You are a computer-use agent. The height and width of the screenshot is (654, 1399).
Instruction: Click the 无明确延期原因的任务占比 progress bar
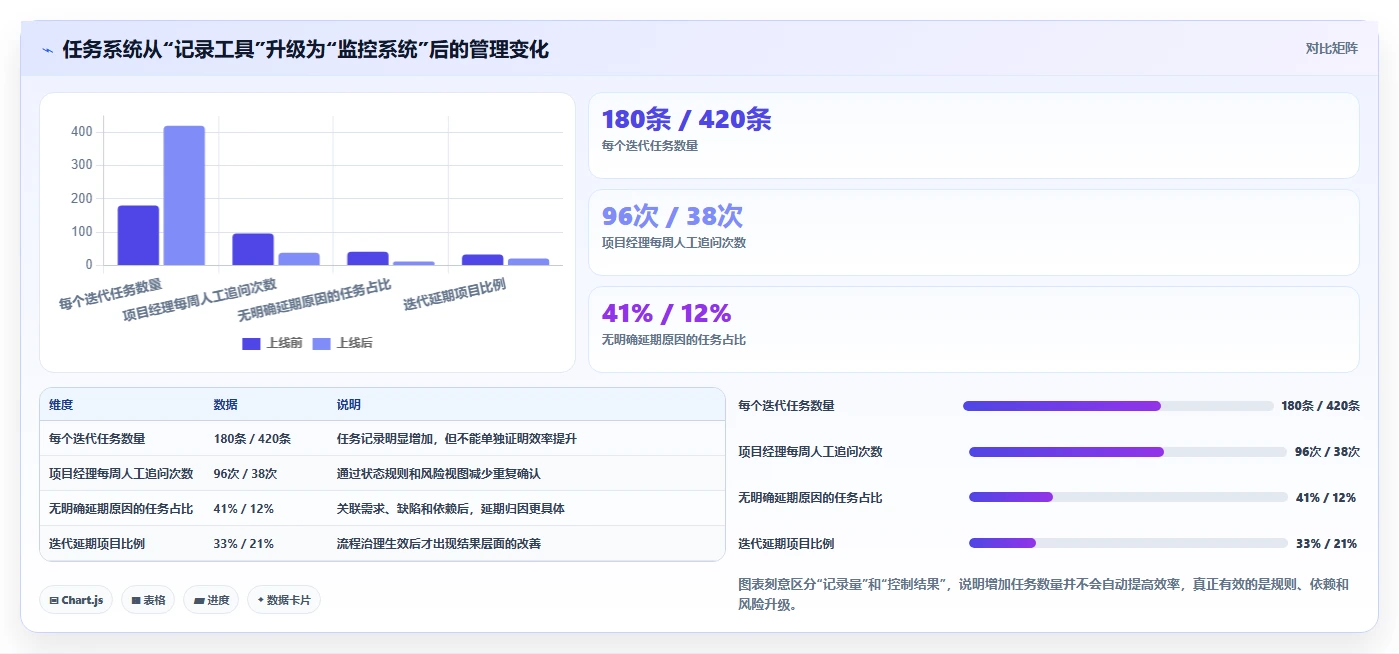click(x=1128, y=497)
